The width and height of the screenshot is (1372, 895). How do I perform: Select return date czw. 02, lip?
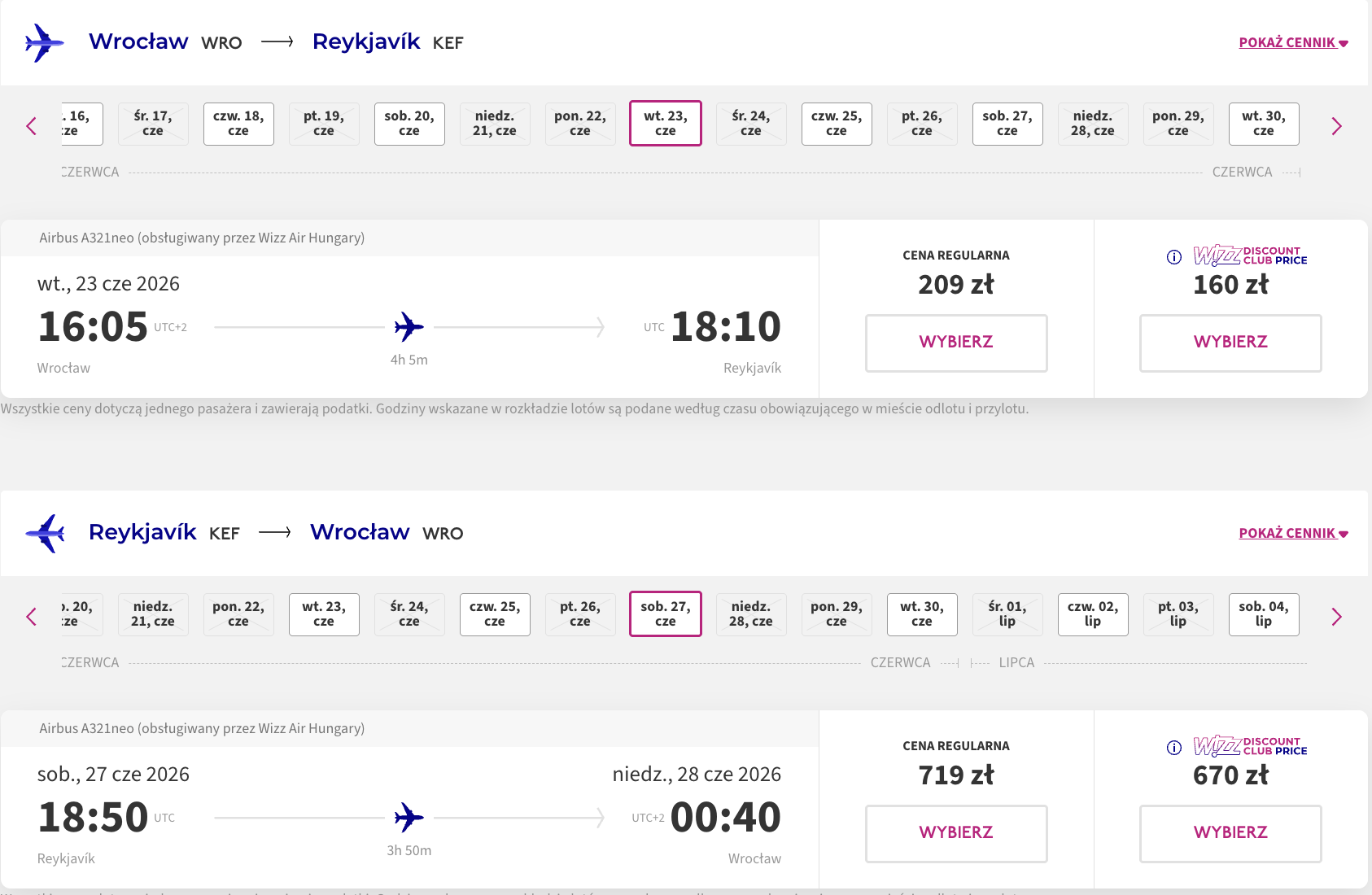click(x=1093, y=614)
